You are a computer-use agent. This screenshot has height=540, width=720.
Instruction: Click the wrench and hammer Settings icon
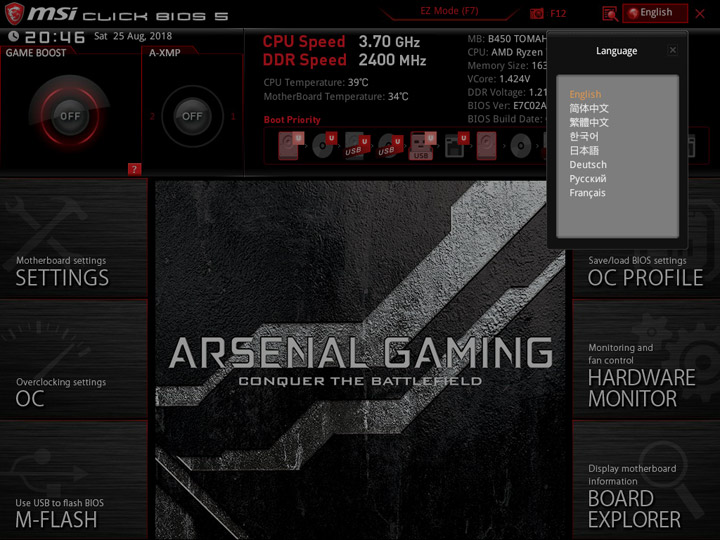pos(45,231)
